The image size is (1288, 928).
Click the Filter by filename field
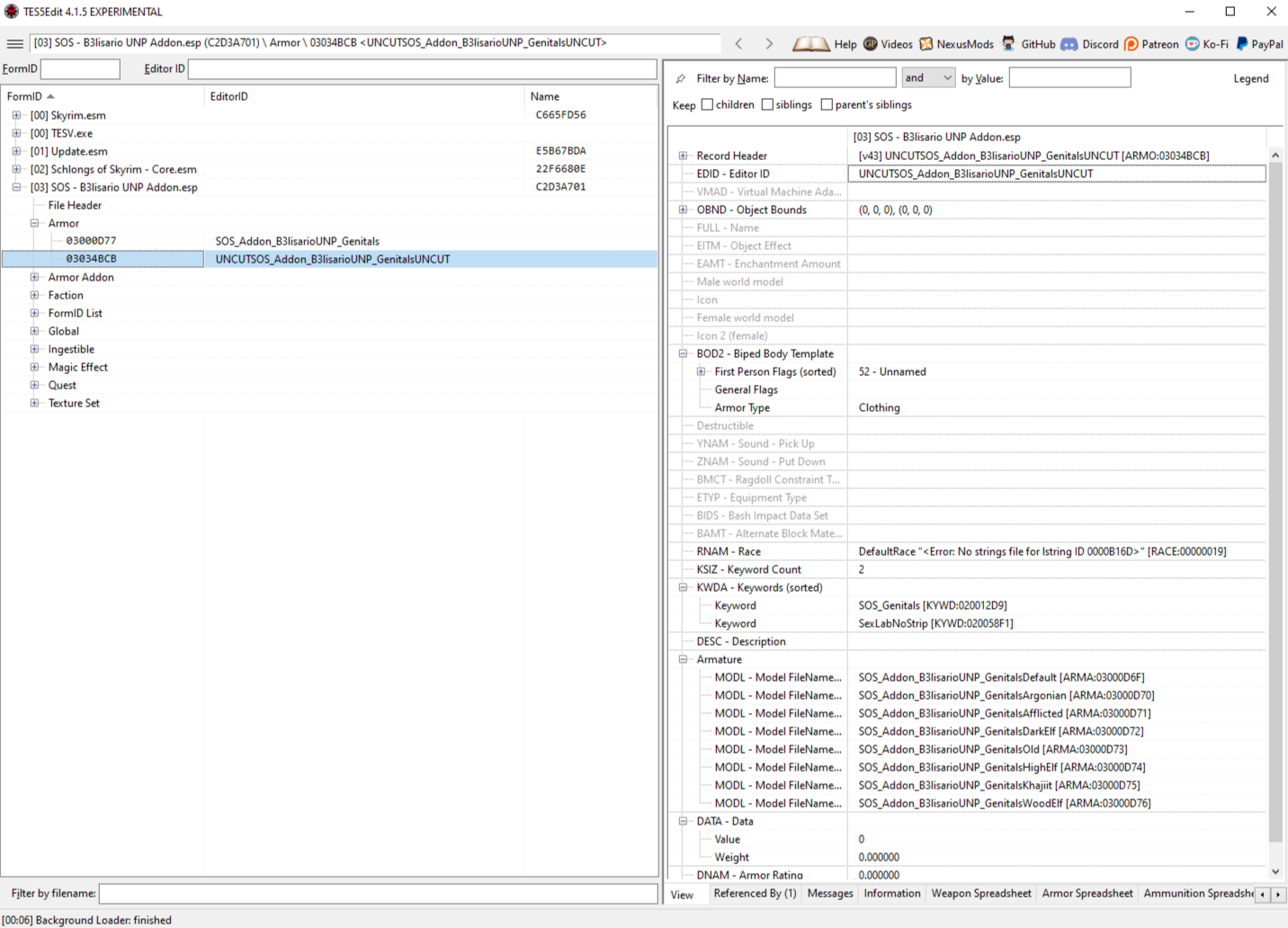[378, 894]
